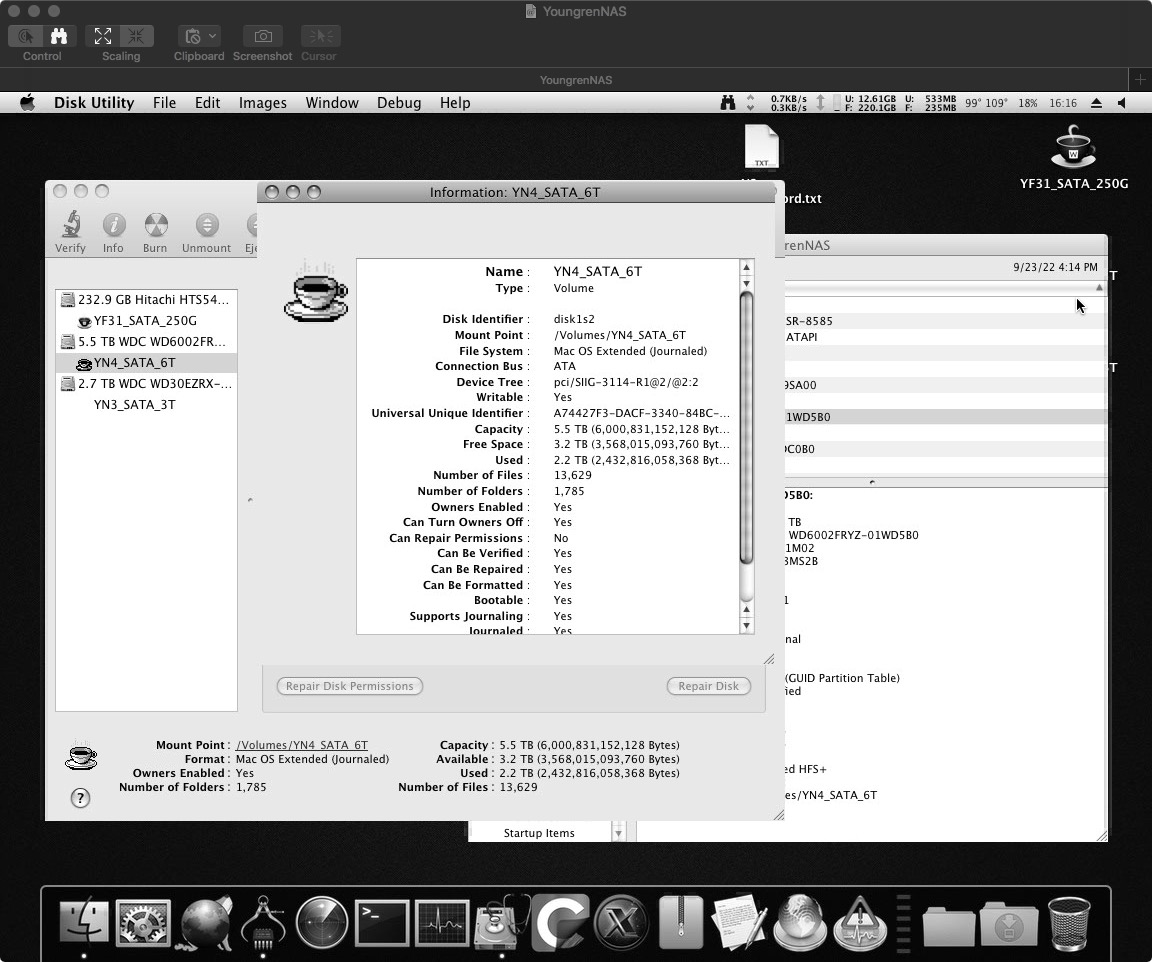Click the Repair Disk Permissions button

point(350,686)
